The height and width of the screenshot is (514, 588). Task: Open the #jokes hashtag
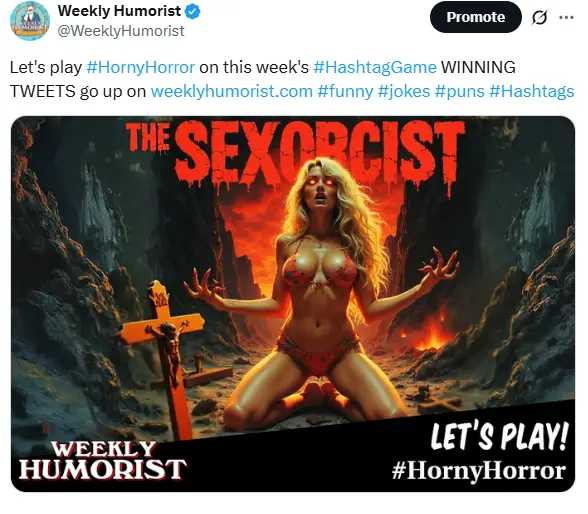pyautogui.click(x=404, y=91)
